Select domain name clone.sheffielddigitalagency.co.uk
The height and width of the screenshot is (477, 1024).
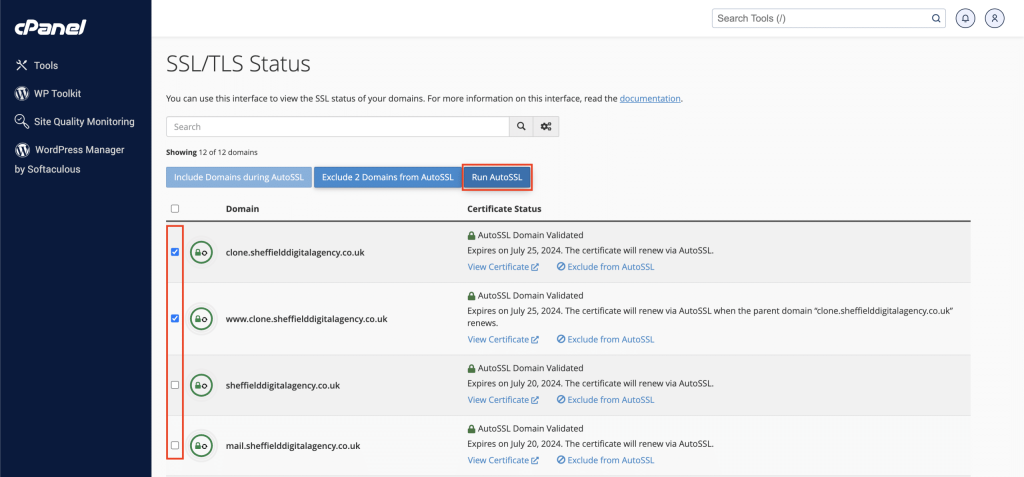click(x=295, y=252)
